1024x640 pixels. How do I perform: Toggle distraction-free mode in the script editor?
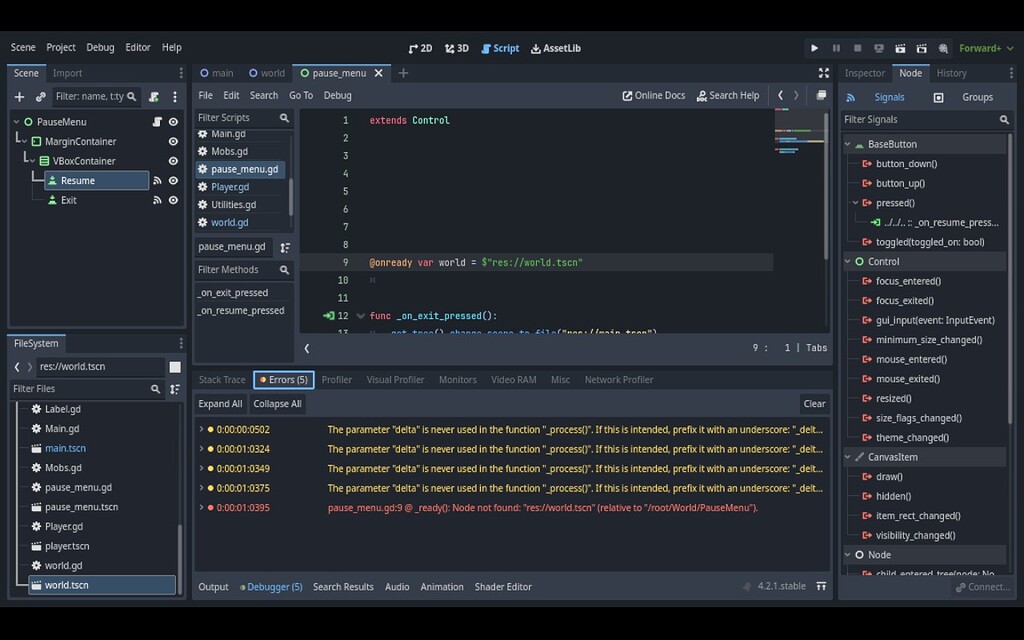(x=823, y=72)
